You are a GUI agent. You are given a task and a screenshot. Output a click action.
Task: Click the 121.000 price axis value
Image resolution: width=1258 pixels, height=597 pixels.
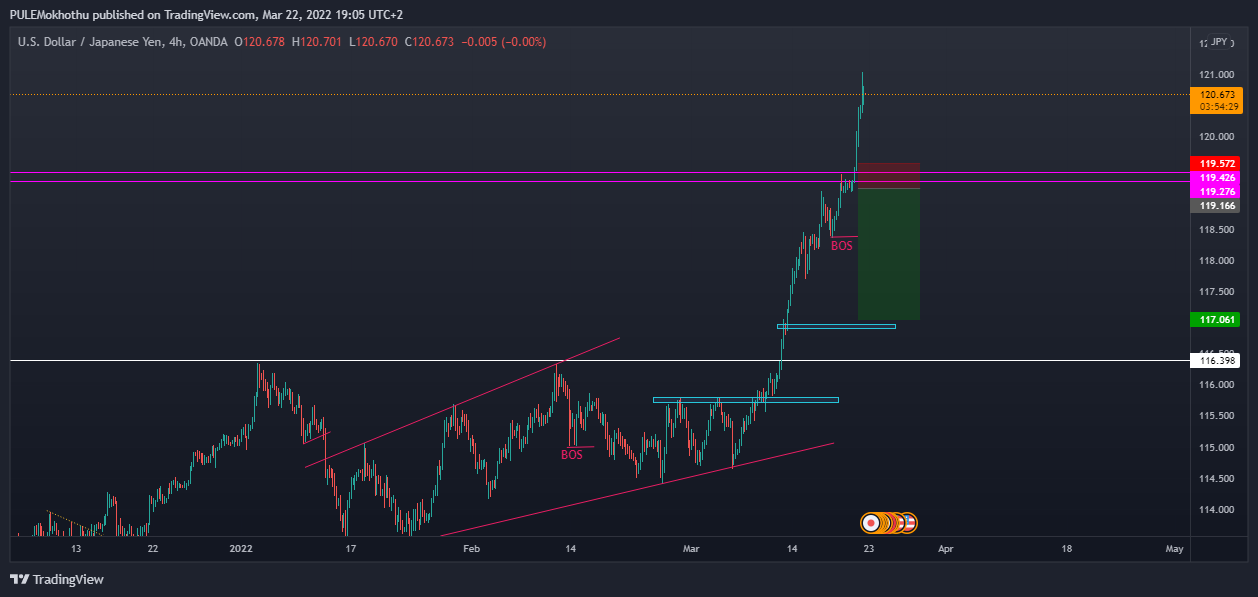(x=1216, y=75)
